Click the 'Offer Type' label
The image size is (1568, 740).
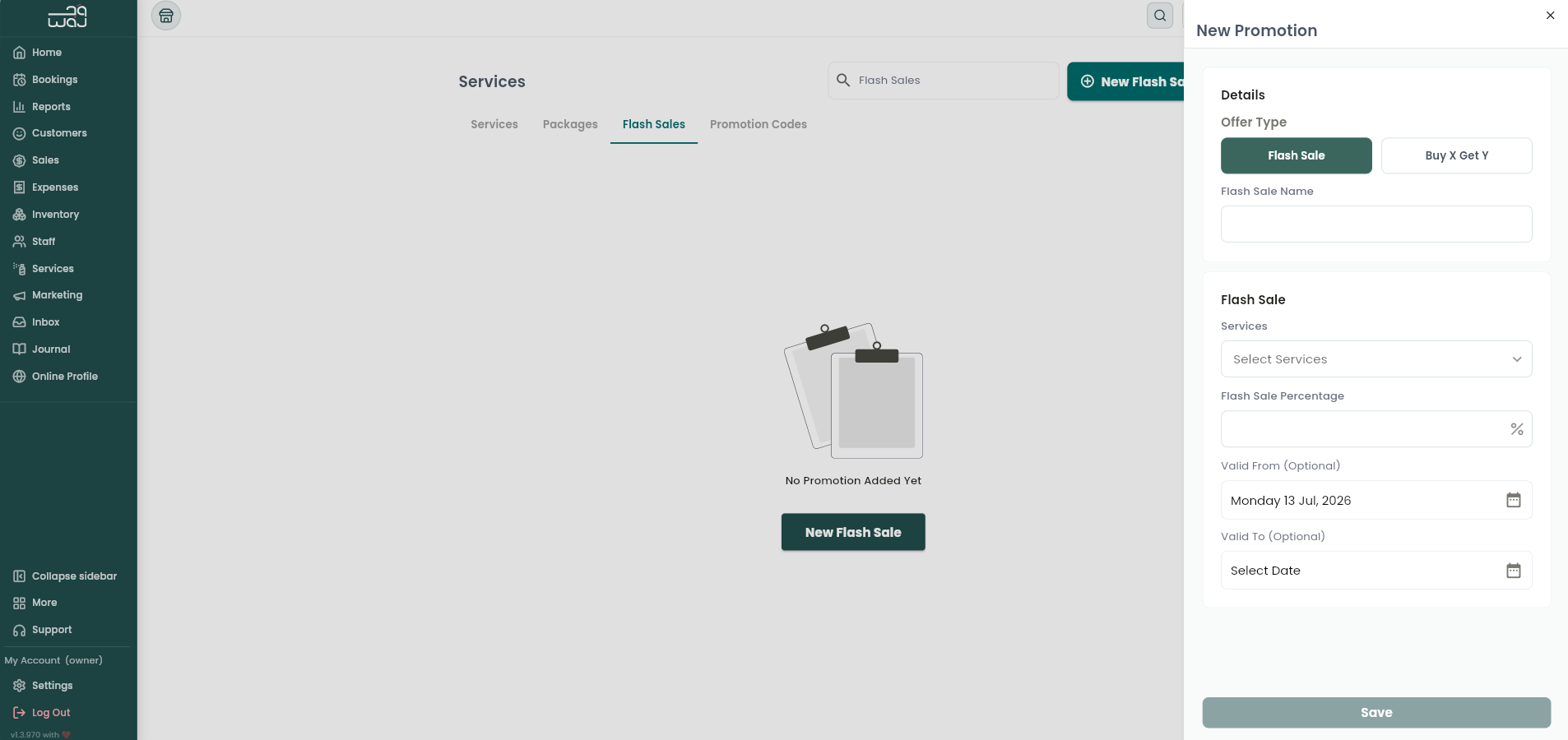(x=1254, y=122)
